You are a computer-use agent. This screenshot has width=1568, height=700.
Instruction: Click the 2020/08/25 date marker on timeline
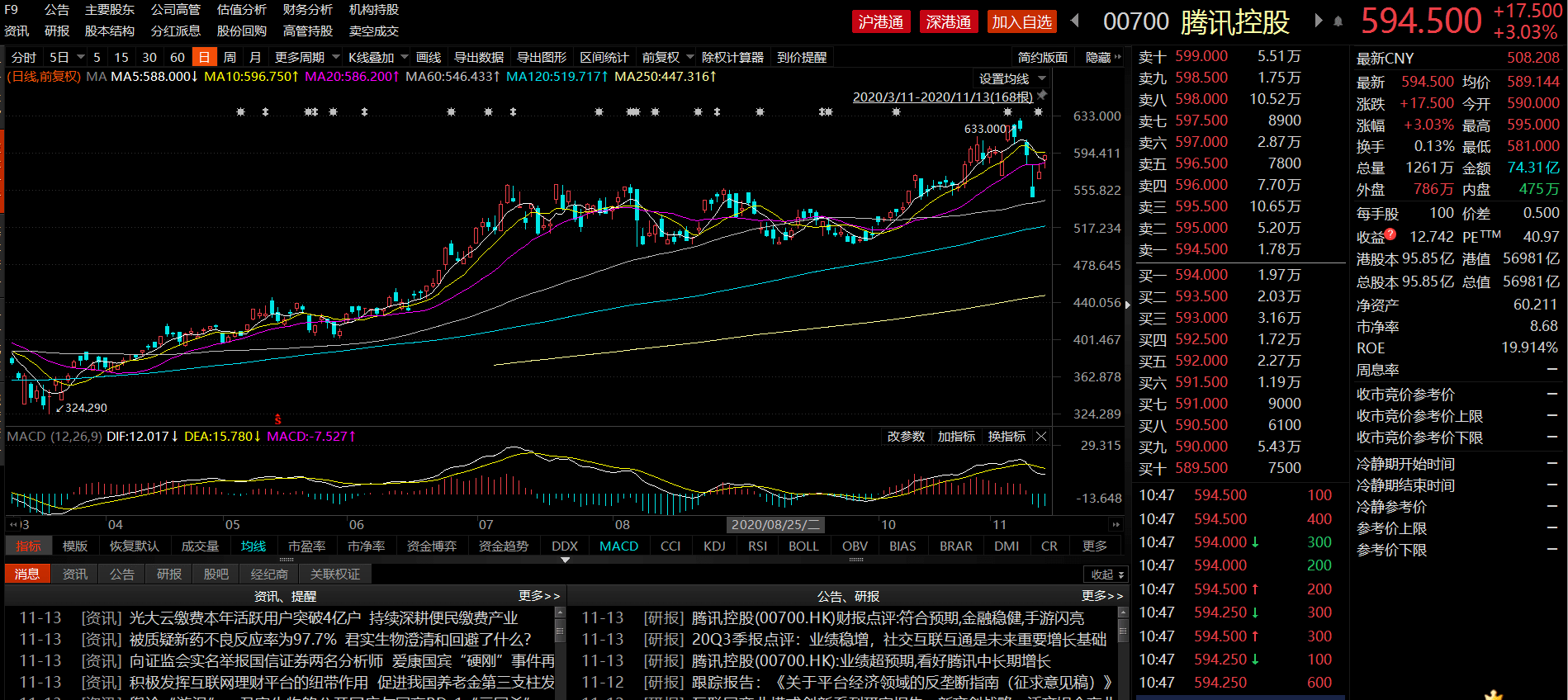tap(775, 525)
